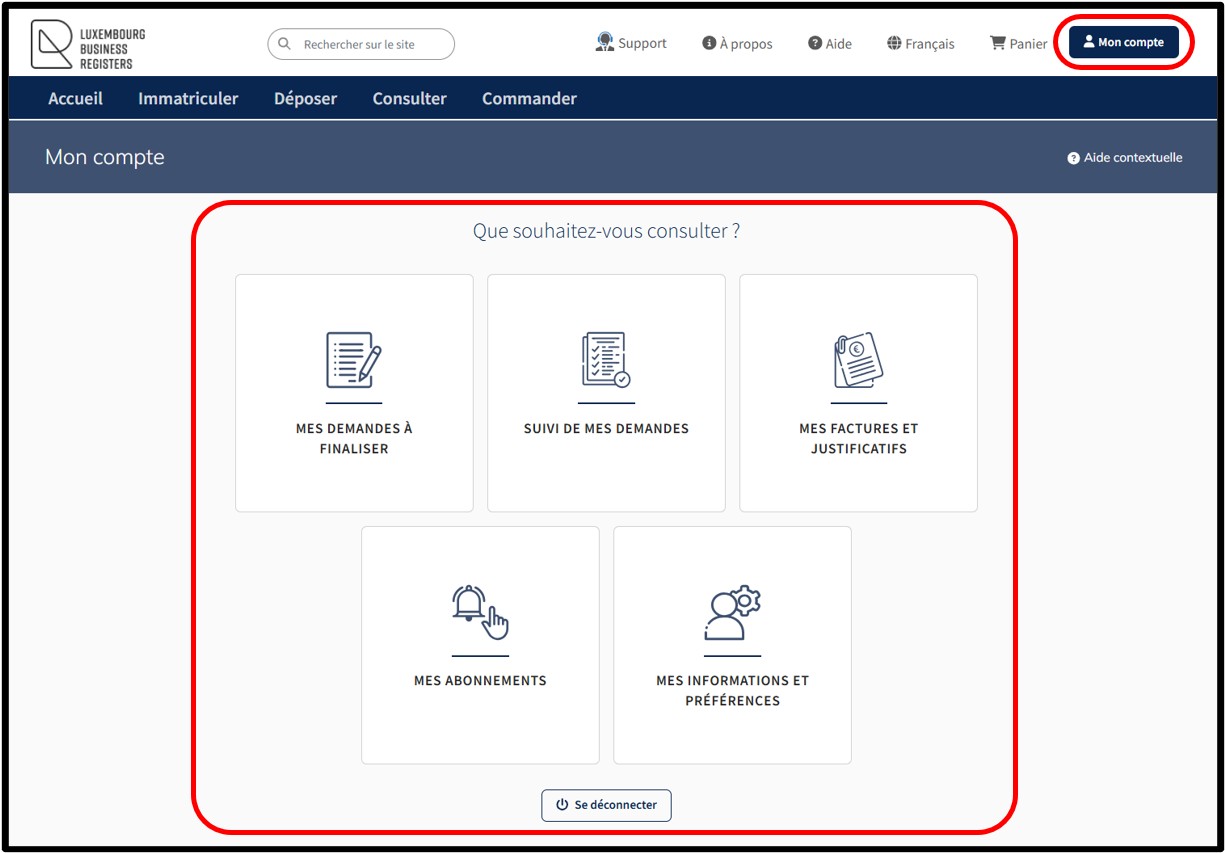Click the magnifier icon in search box

[285, 44]
